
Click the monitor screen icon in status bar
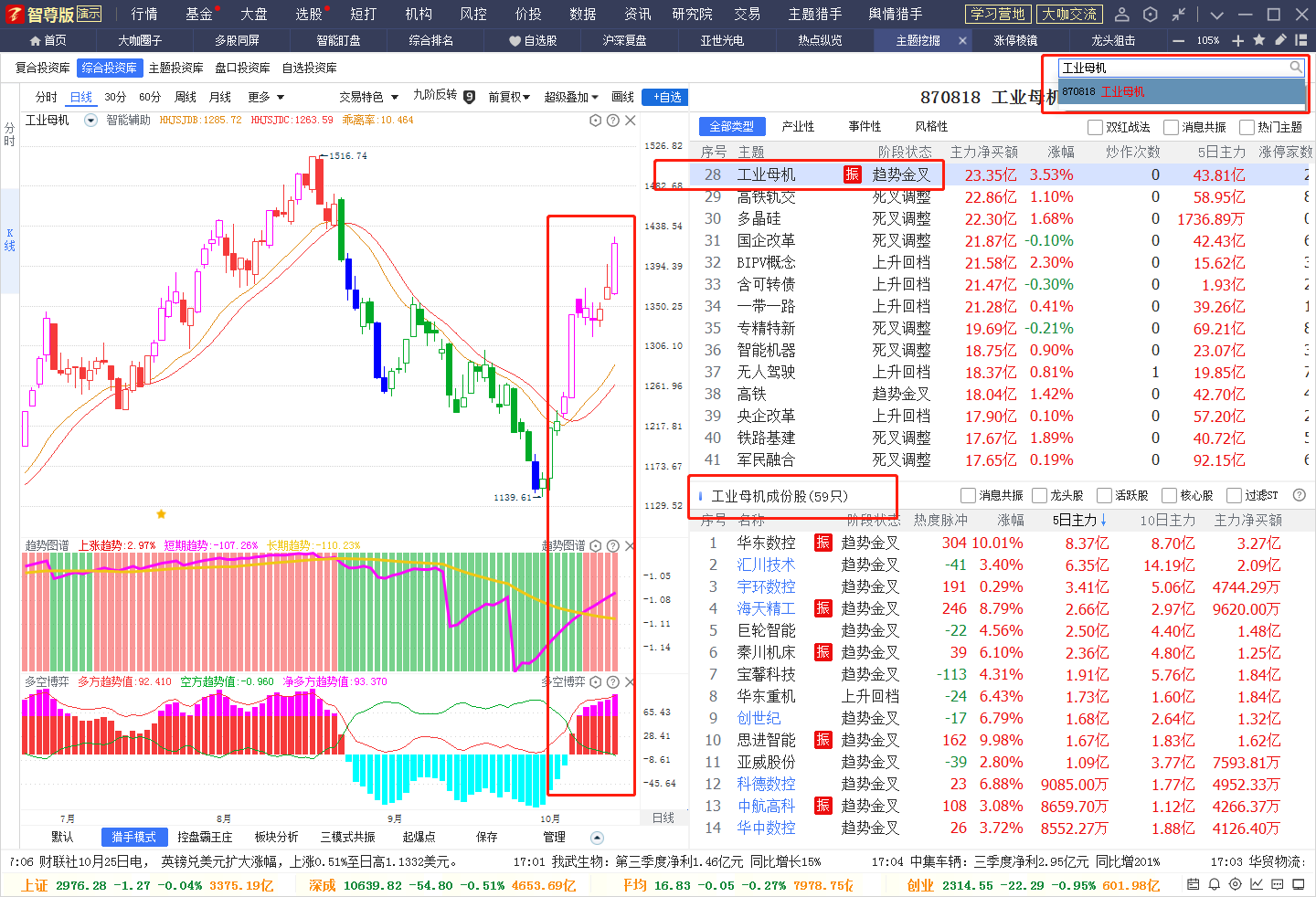click(x=1299, y=884)
